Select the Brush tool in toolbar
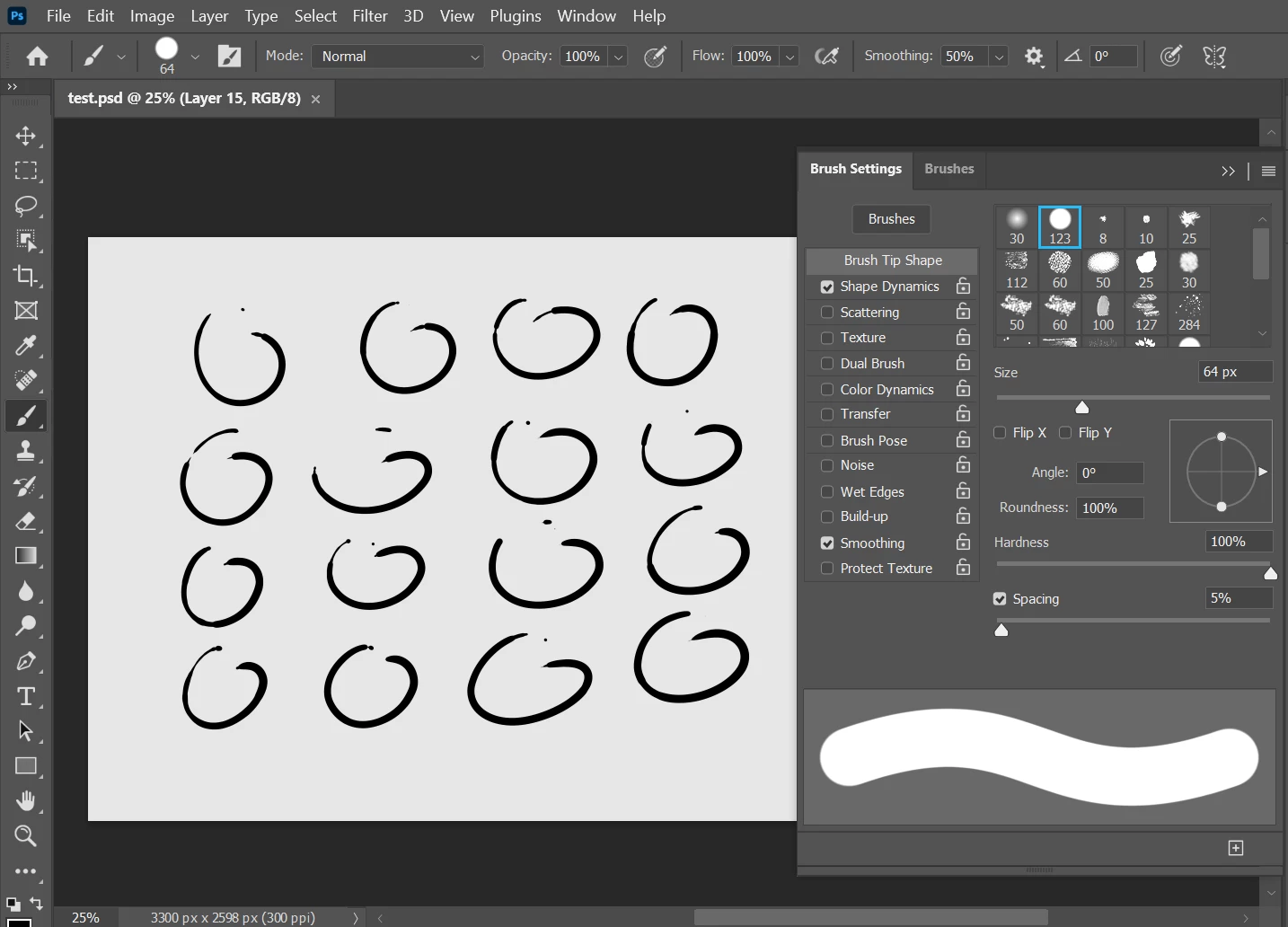Viewport: 1288px width, 927px height. tap(26, 416)
